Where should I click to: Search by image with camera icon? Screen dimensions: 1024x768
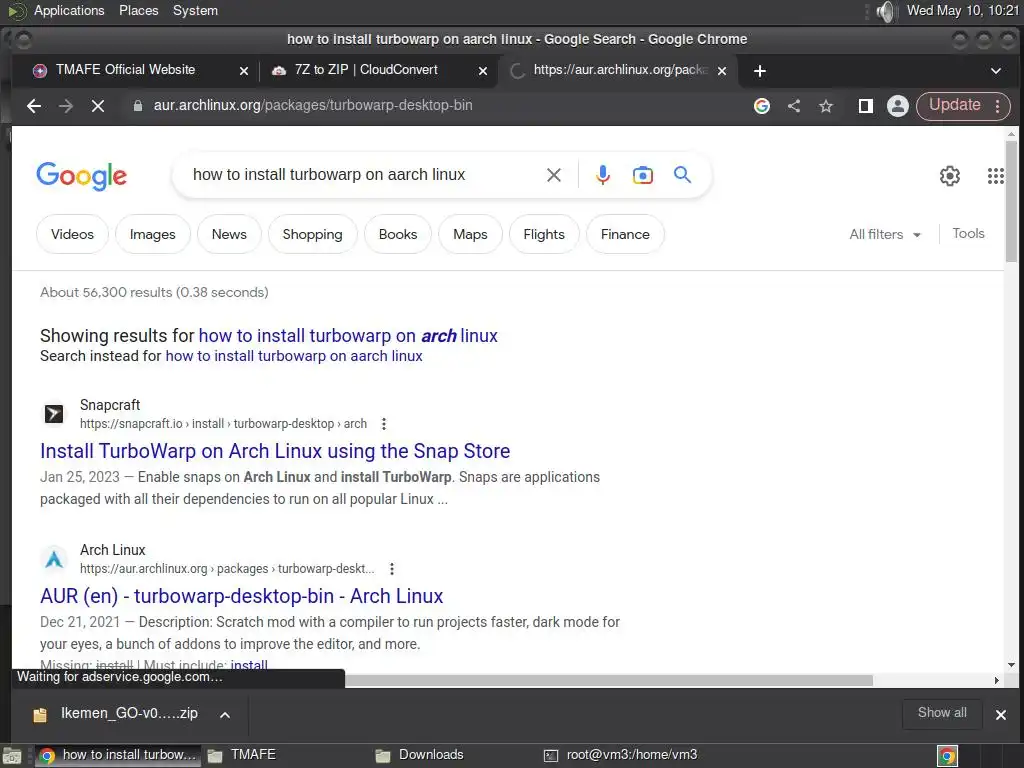(643, 175)
